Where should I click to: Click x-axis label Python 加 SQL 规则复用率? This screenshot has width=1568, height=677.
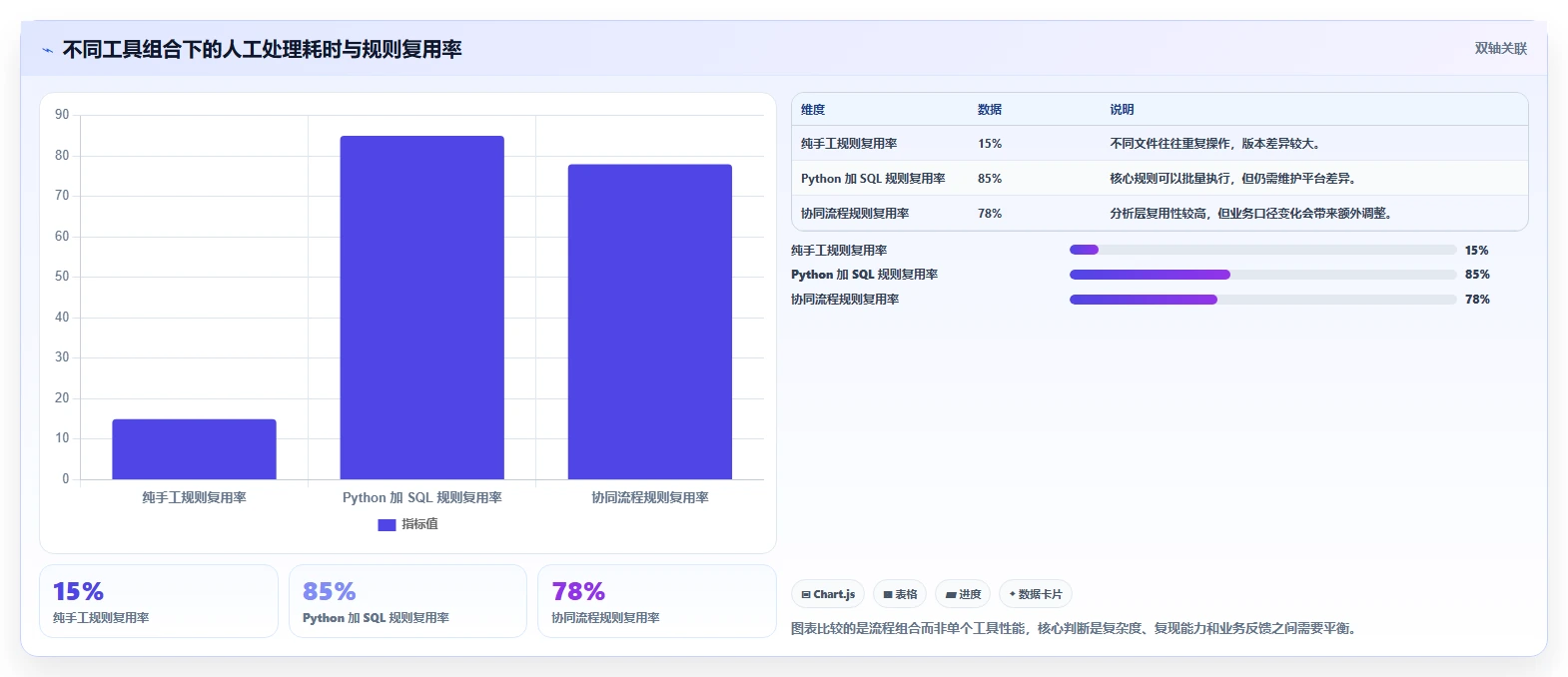point(421,497)
